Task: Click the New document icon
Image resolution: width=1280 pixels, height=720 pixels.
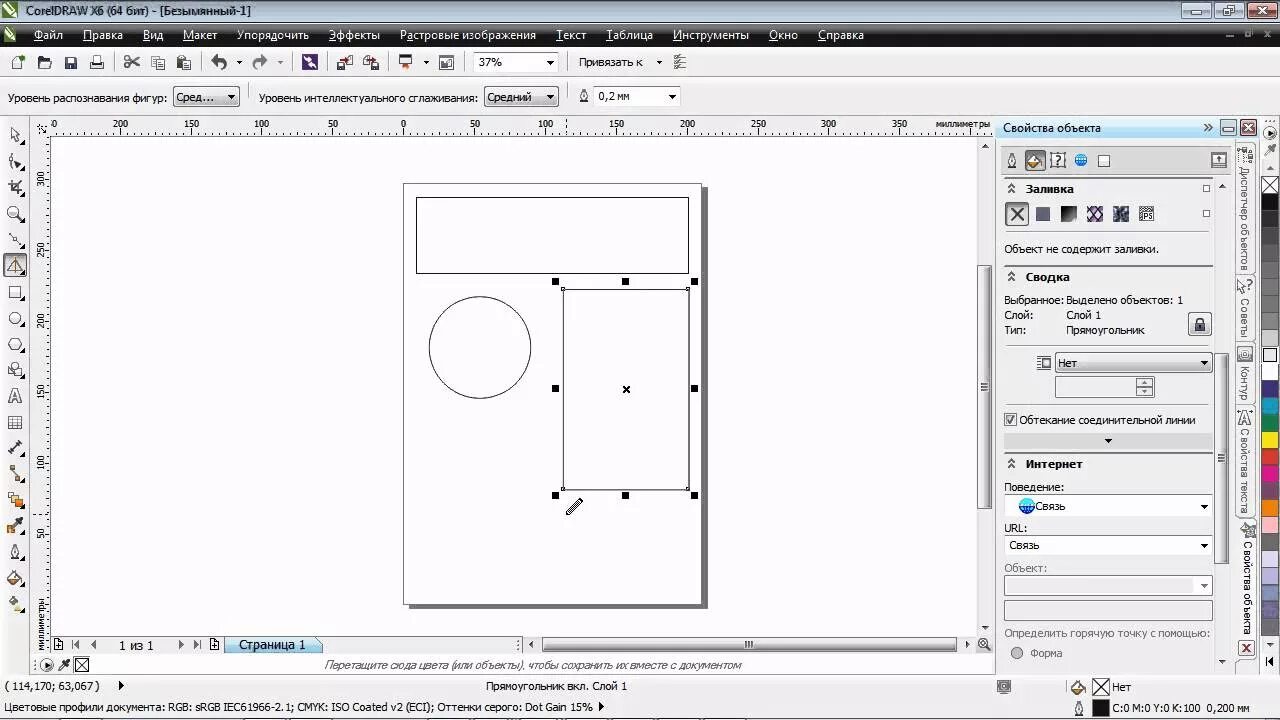Action: tap(18, 62)
